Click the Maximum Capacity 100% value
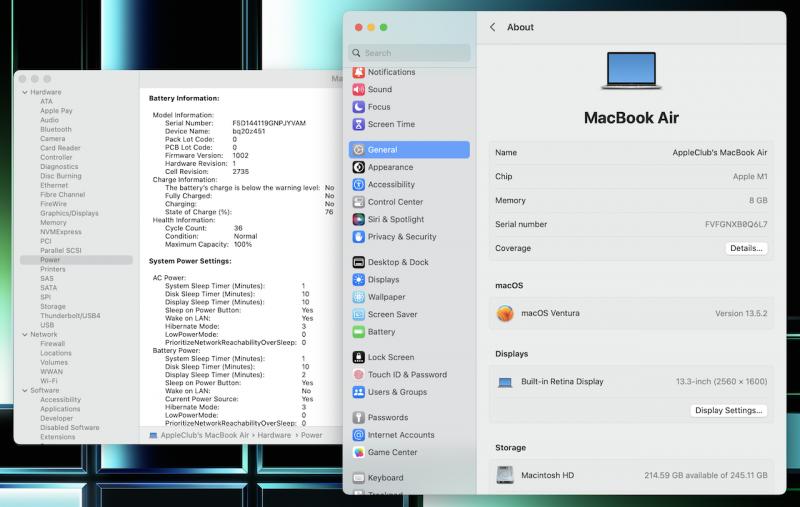 pos(243,244)
